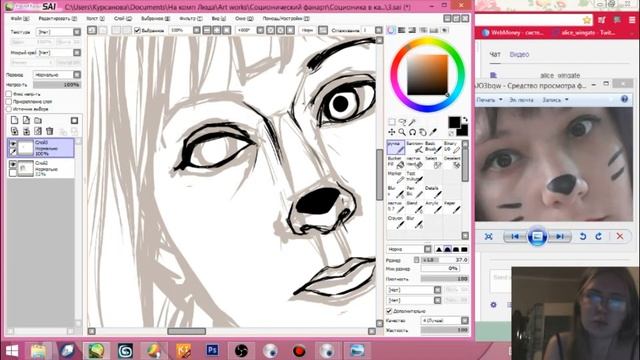The image size is (640, 360).
Task: Select the rectangular Selection tool
Action: click(391, 122)
